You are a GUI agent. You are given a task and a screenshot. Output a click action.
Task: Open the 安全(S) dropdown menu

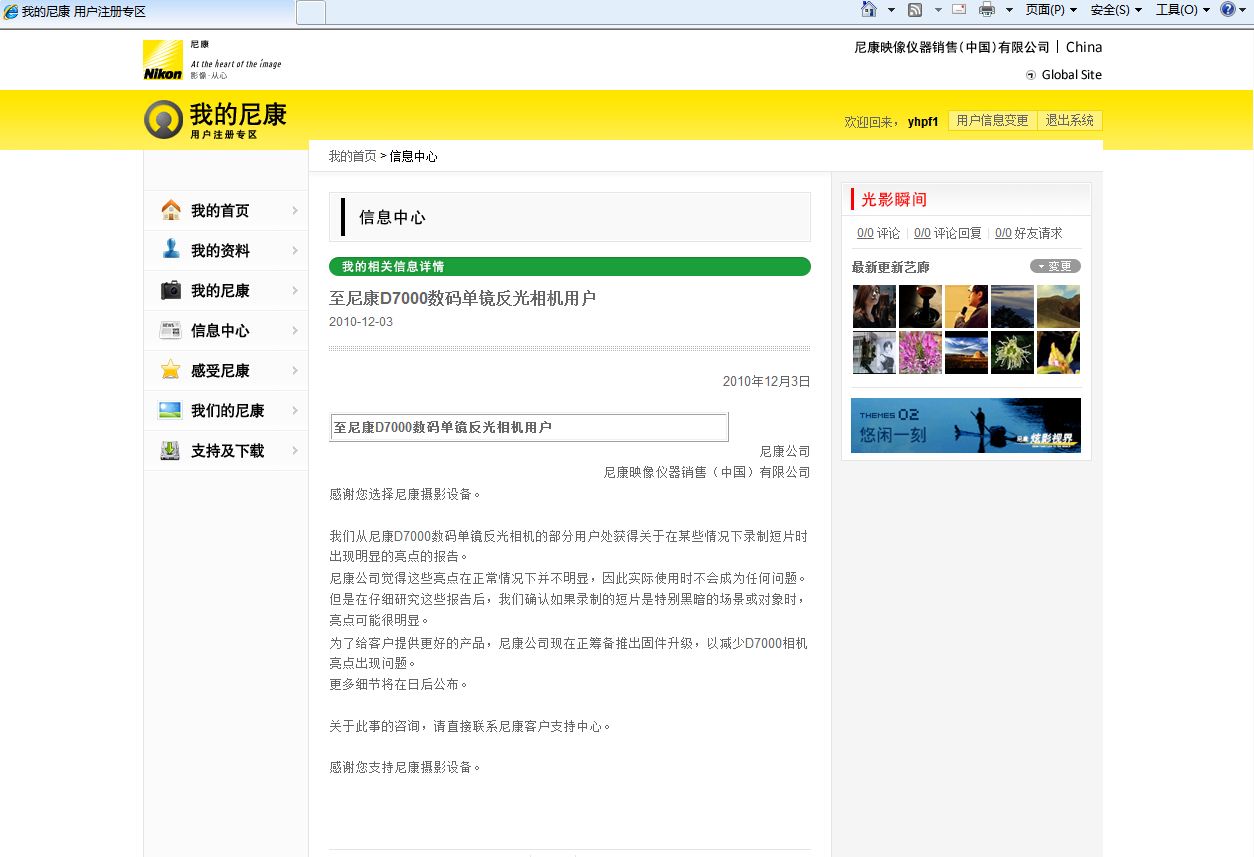pos(1116,10)
